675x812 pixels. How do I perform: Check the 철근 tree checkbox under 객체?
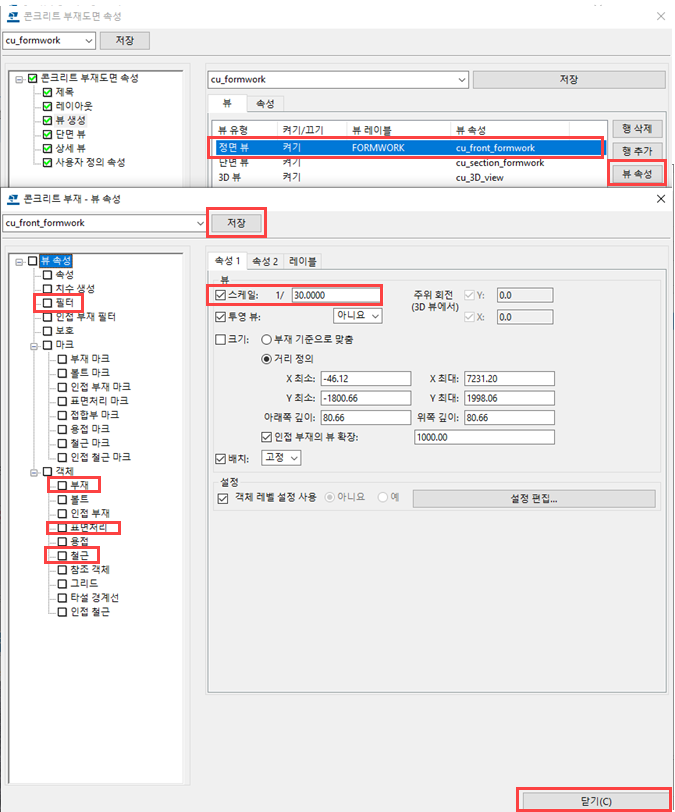pos(62,556)
